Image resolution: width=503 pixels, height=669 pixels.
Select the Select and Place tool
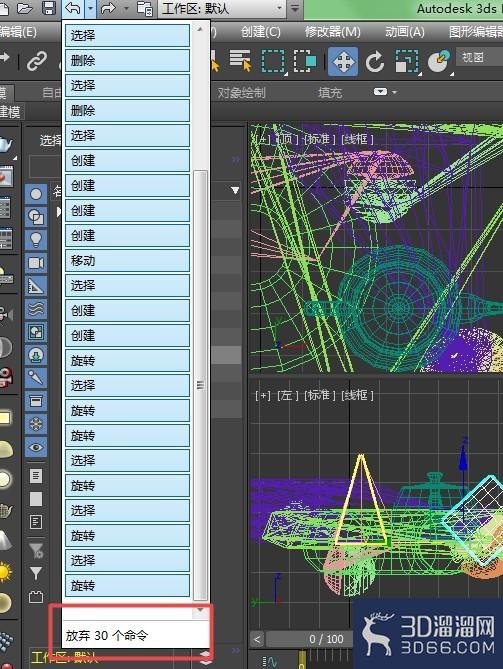click(x=439, y=61)
